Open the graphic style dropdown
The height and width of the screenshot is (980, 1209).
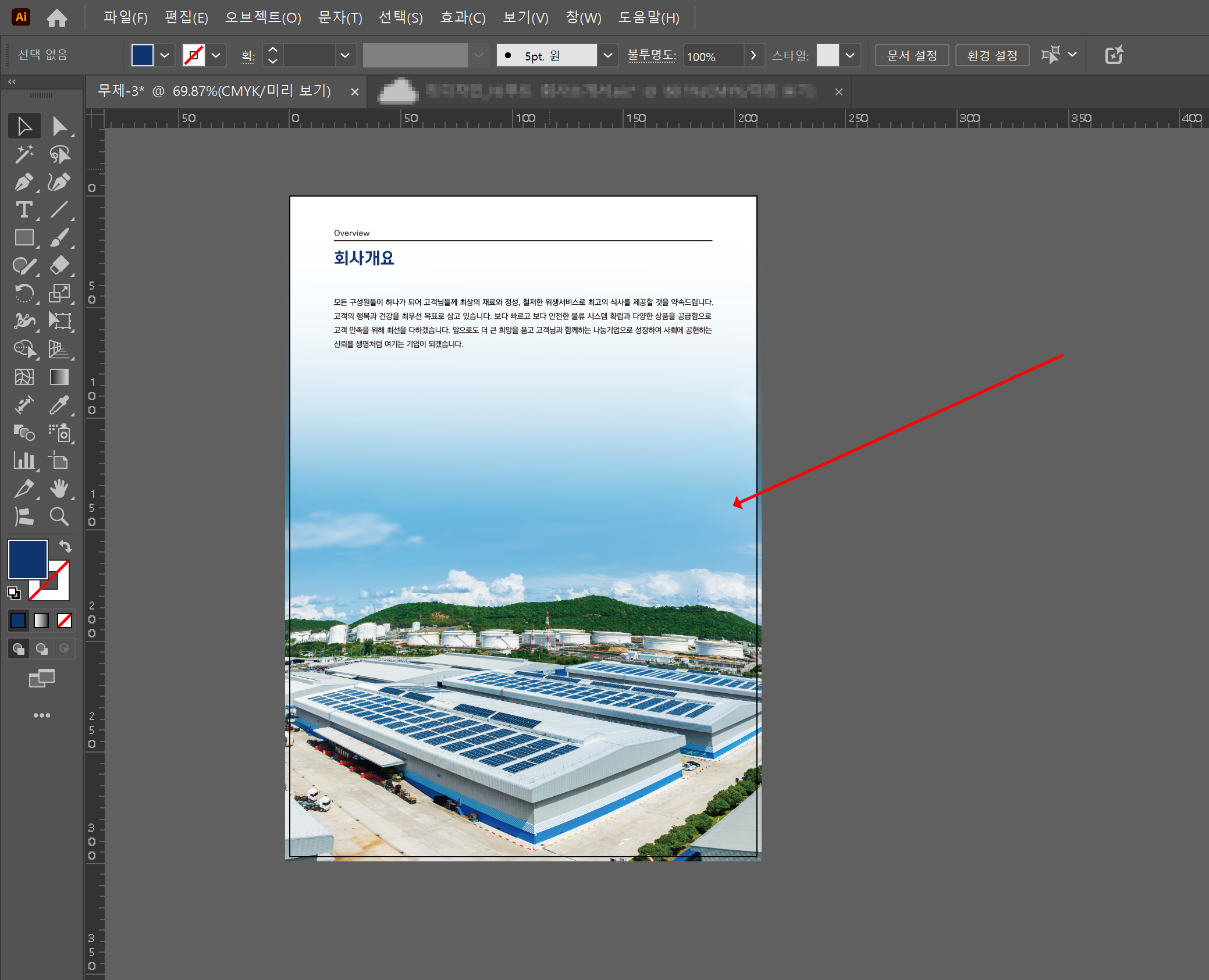[850, 56]
